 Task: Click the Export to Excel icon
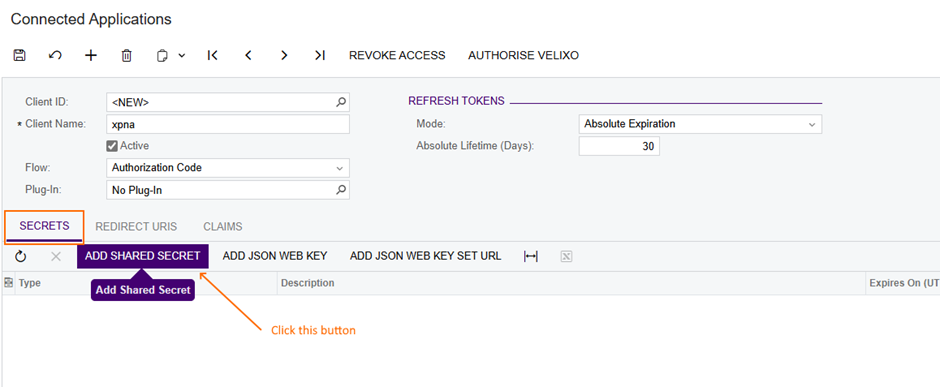(x=567, y=256)
